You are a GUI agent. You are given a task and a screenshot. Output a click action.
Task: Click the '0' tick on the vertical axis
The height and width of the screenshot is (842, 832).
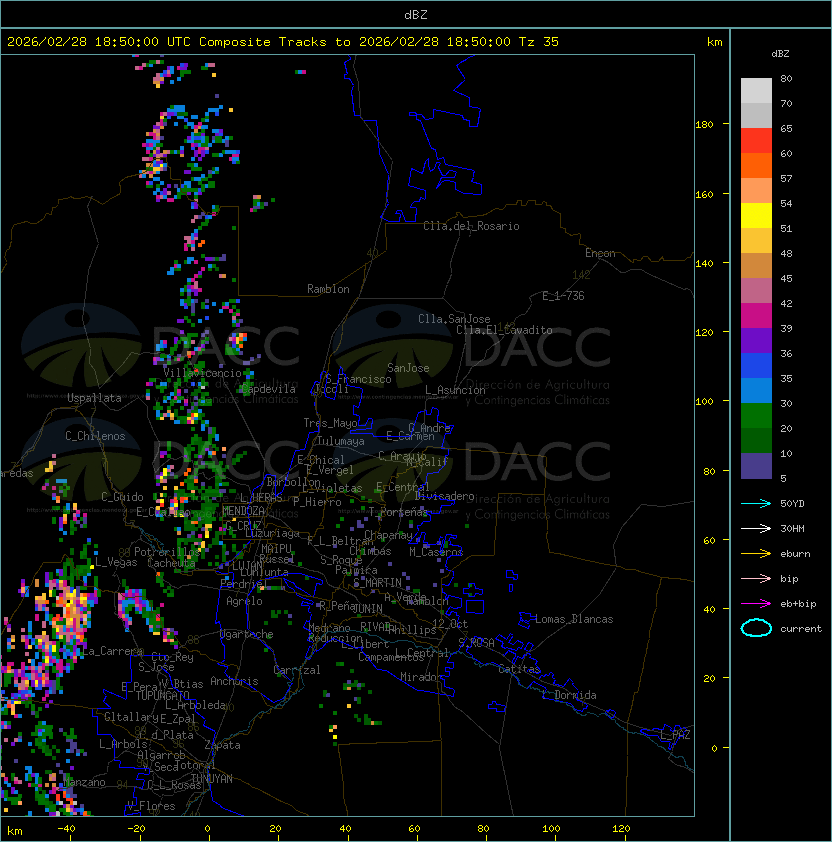click(714, 748)
